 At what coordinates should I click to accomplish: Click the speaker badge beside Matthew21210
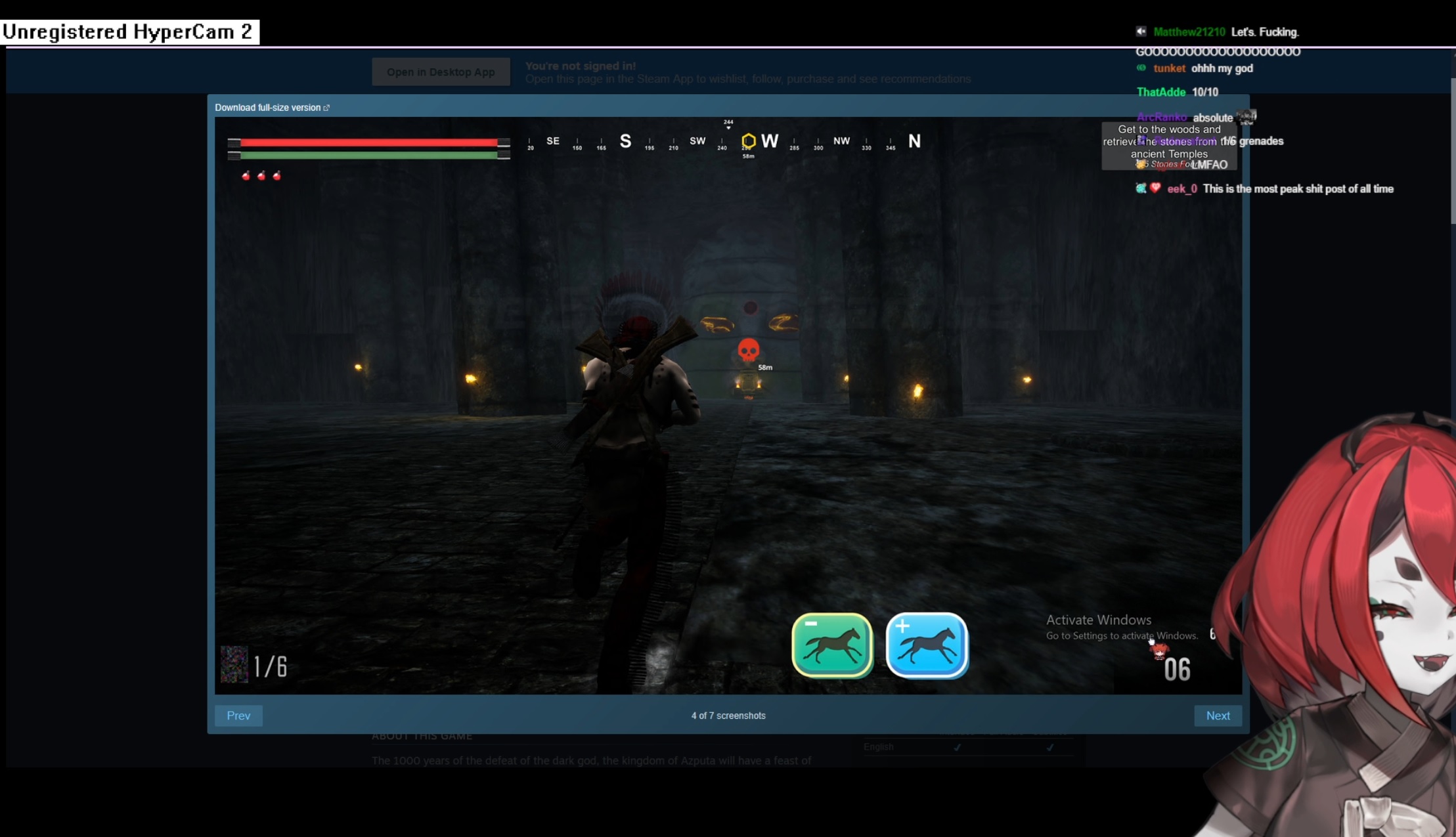(1141, 32)
